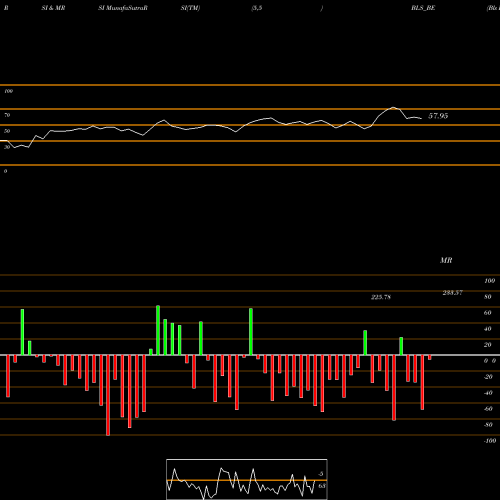
Task: Click the -5 label in mini chart
Action: [321, 474]
